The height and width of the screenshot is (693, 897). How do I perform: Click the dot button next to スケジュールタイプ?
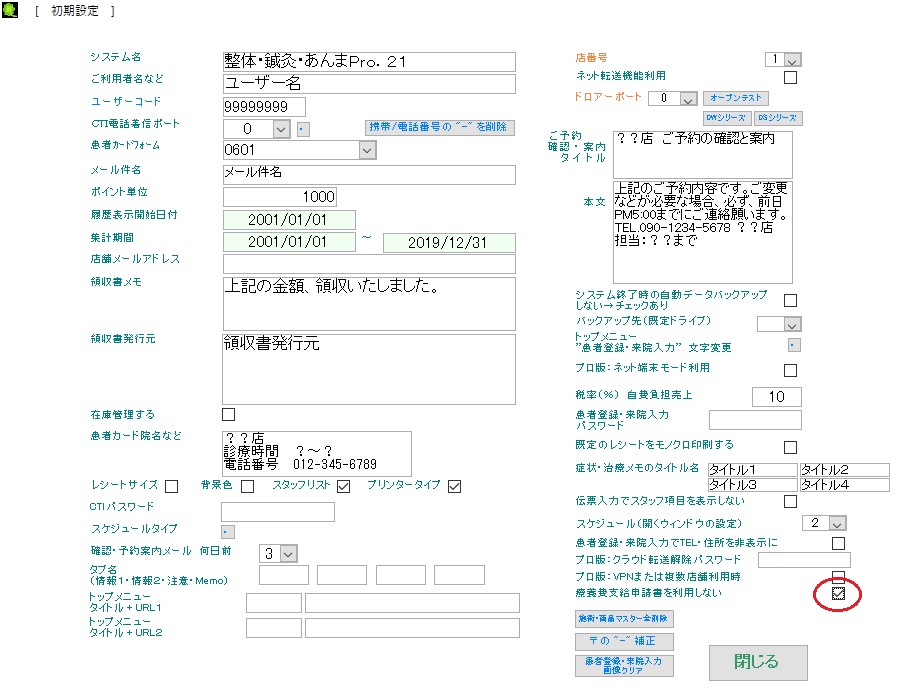228,532
